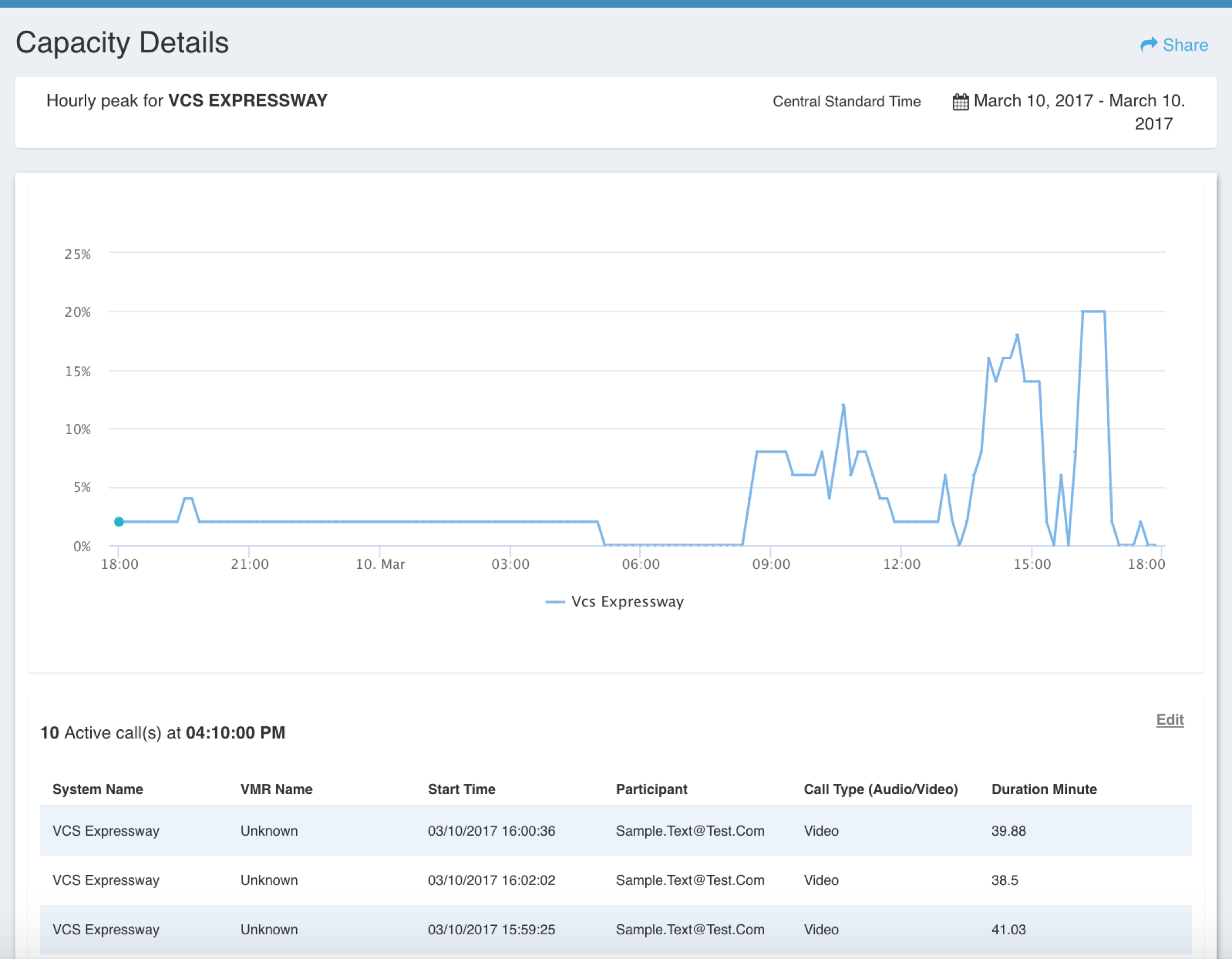Click the highlighted data point at 18:00
The height and width of the screenshot is (959, 1232).
[x=119, y=522]
